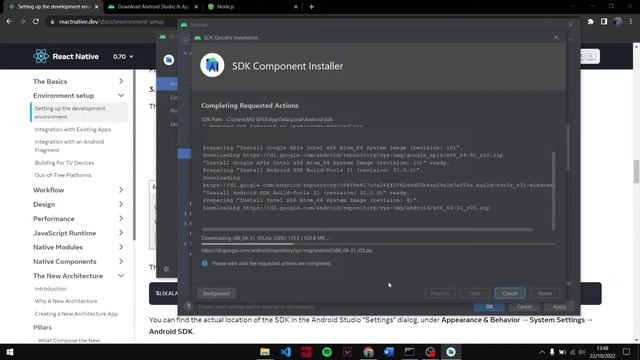Open Spotify from the taskbar
Image resolution: width=640 pixels, height=360 pixels.
[x=327, y=352]
